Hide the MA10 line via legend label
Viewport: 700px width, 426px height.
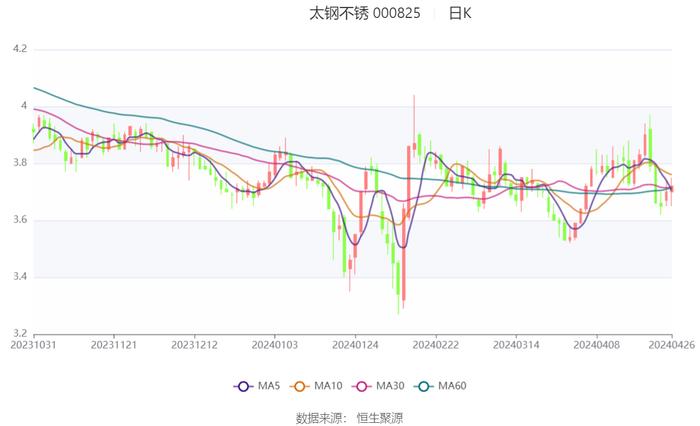point(328,386)
